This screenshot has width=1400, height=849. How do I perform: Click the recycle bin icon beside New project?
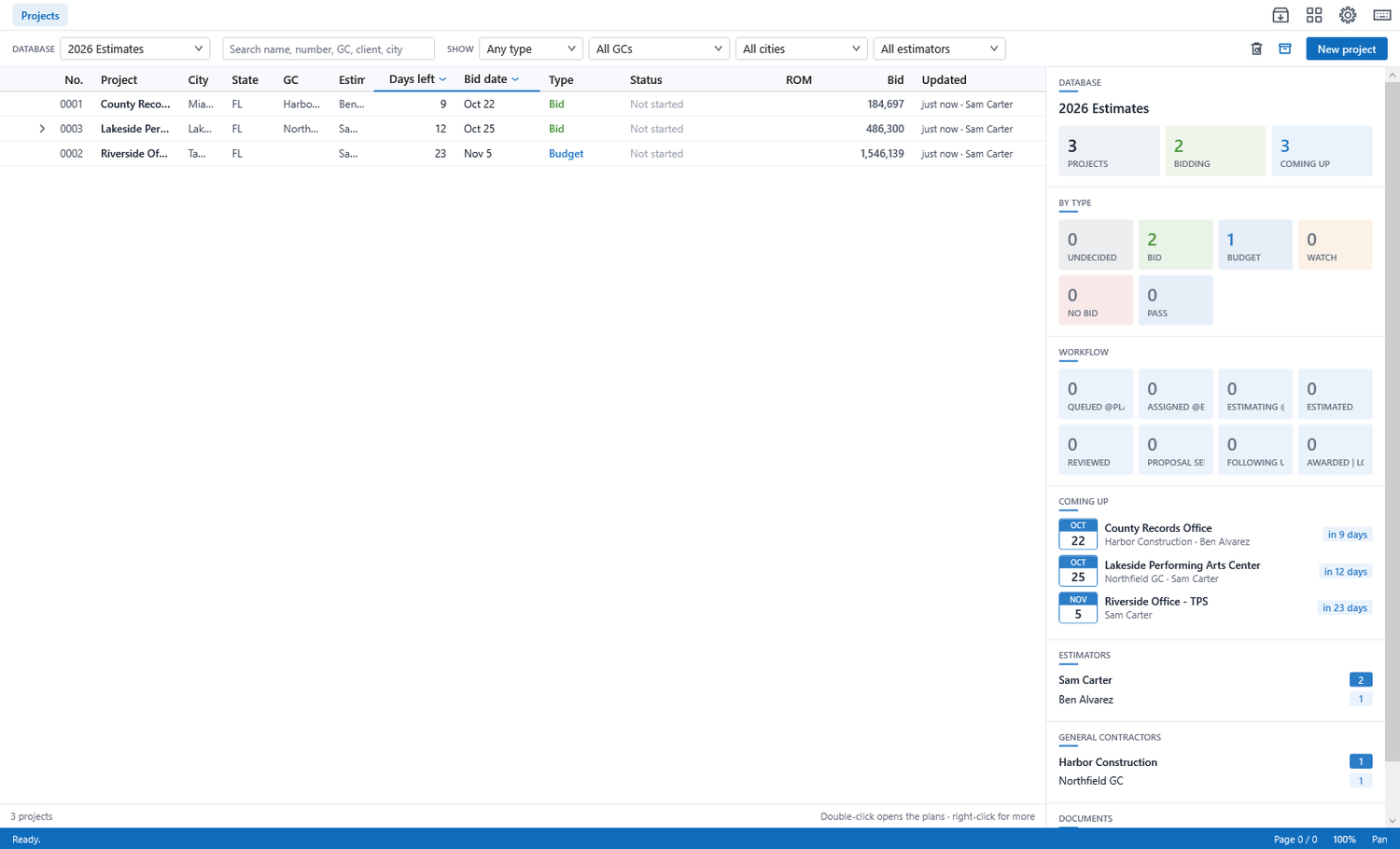[x=1256, y=49]
